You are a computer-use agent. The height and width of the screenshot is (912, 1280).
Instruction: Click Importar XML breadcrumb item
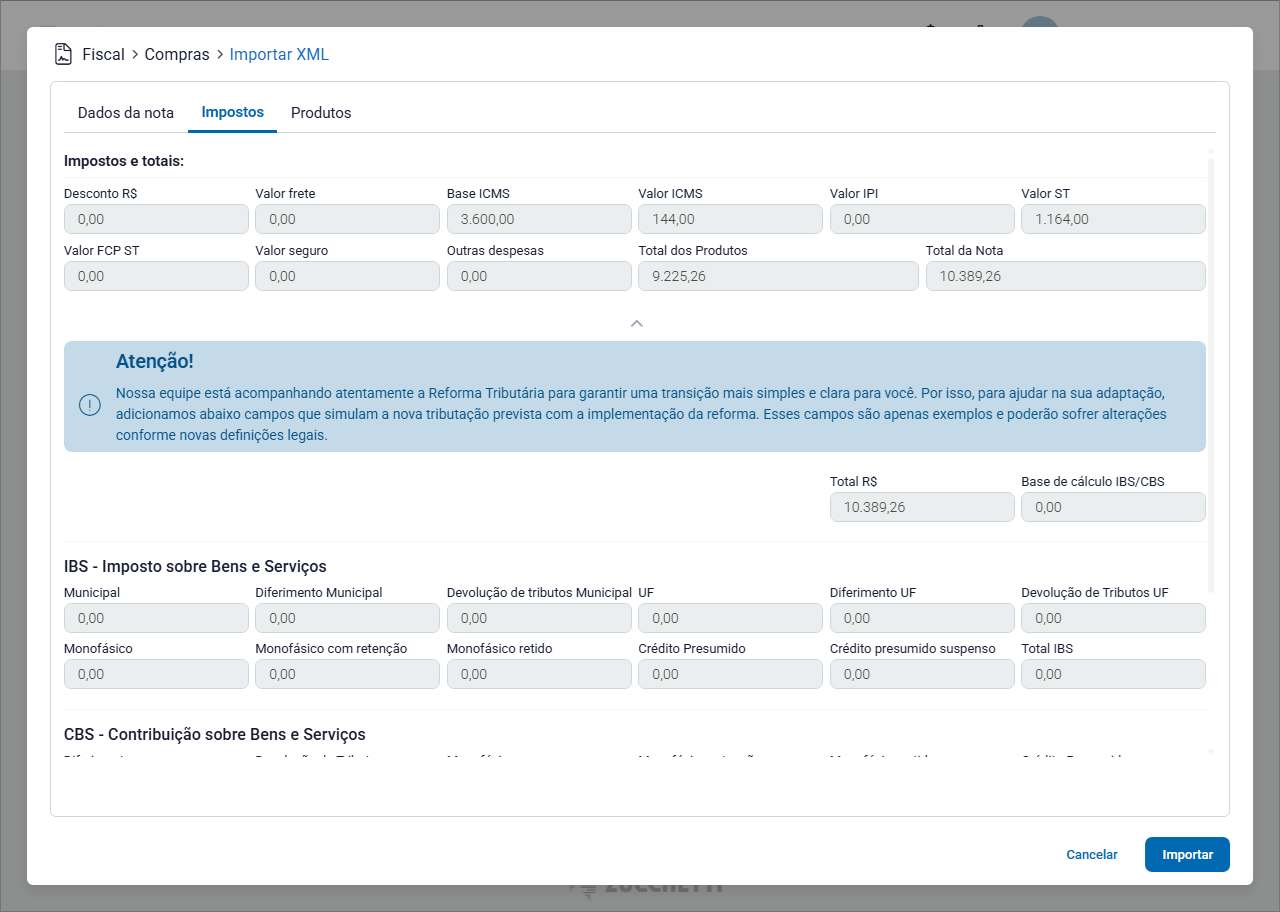[x=279, y=55]
